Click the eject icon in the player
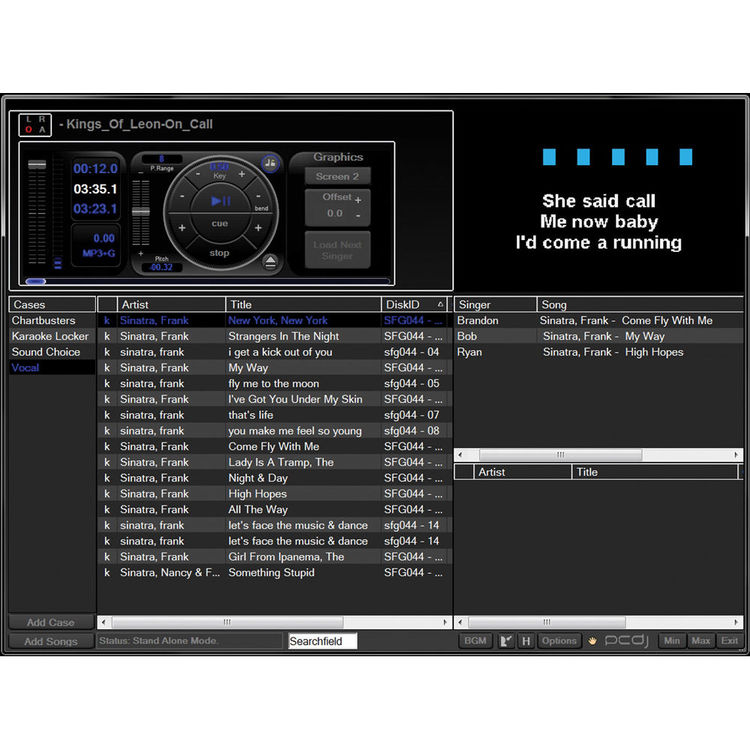Viewport: 750px width, 750px height. (x=271, y=262)
